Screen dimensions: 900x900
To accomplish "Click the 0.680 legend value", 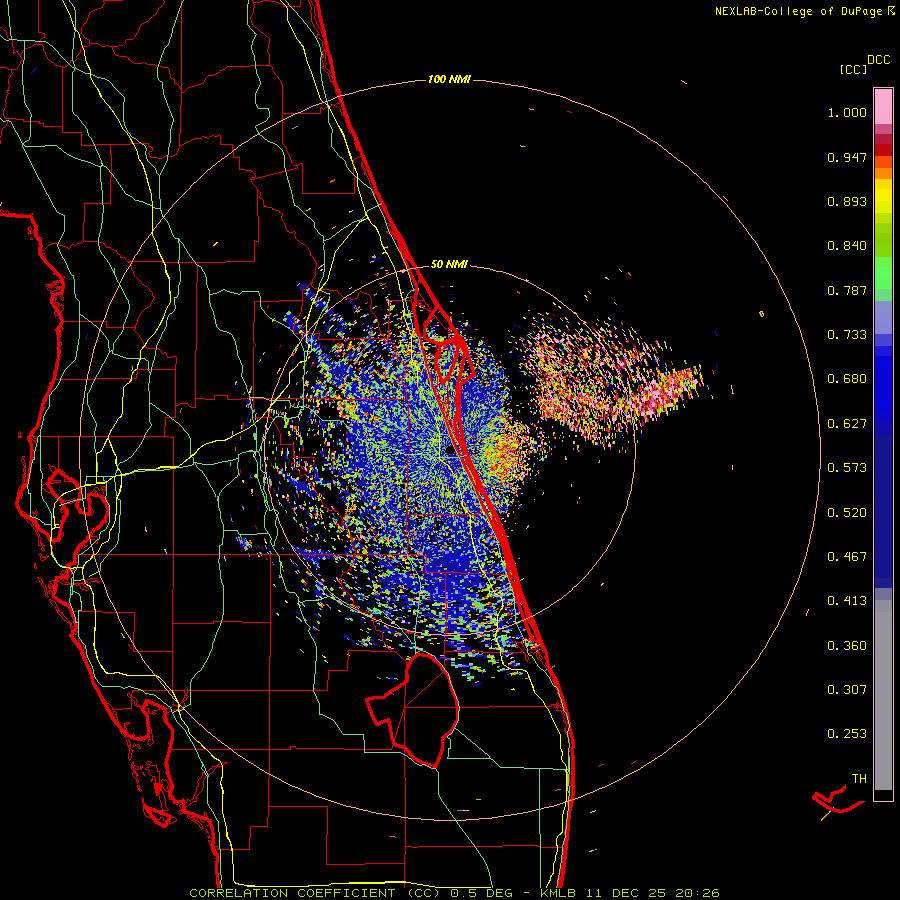I will [847, 379].
